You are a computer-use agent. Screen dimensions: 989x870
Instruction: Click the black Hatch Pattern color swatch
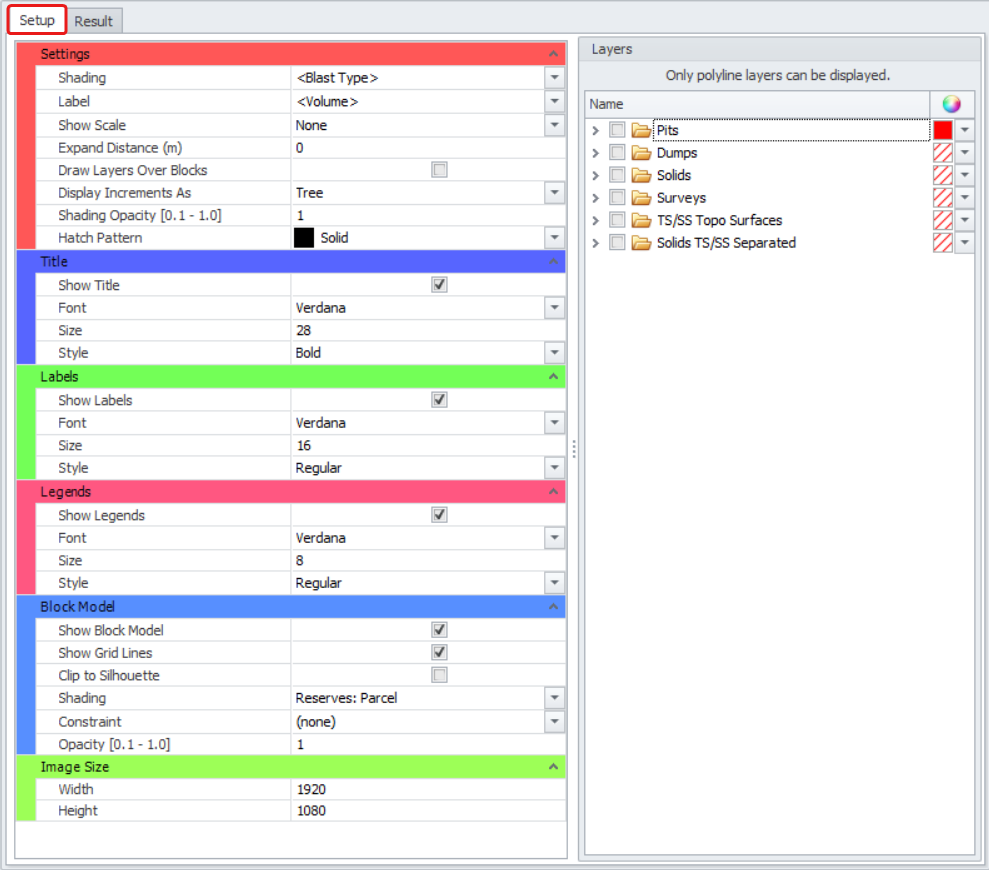[x=304, y=238]
